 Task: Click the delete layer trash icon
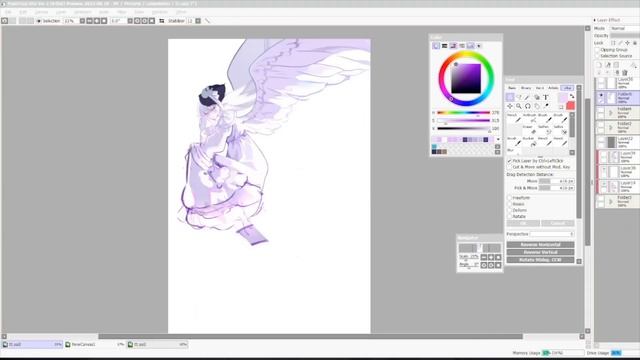pos(624,73)
